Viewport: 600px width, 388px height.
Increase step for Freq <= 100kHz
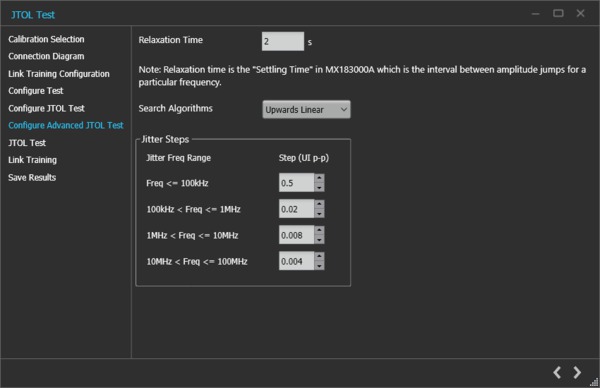point(319,178)
